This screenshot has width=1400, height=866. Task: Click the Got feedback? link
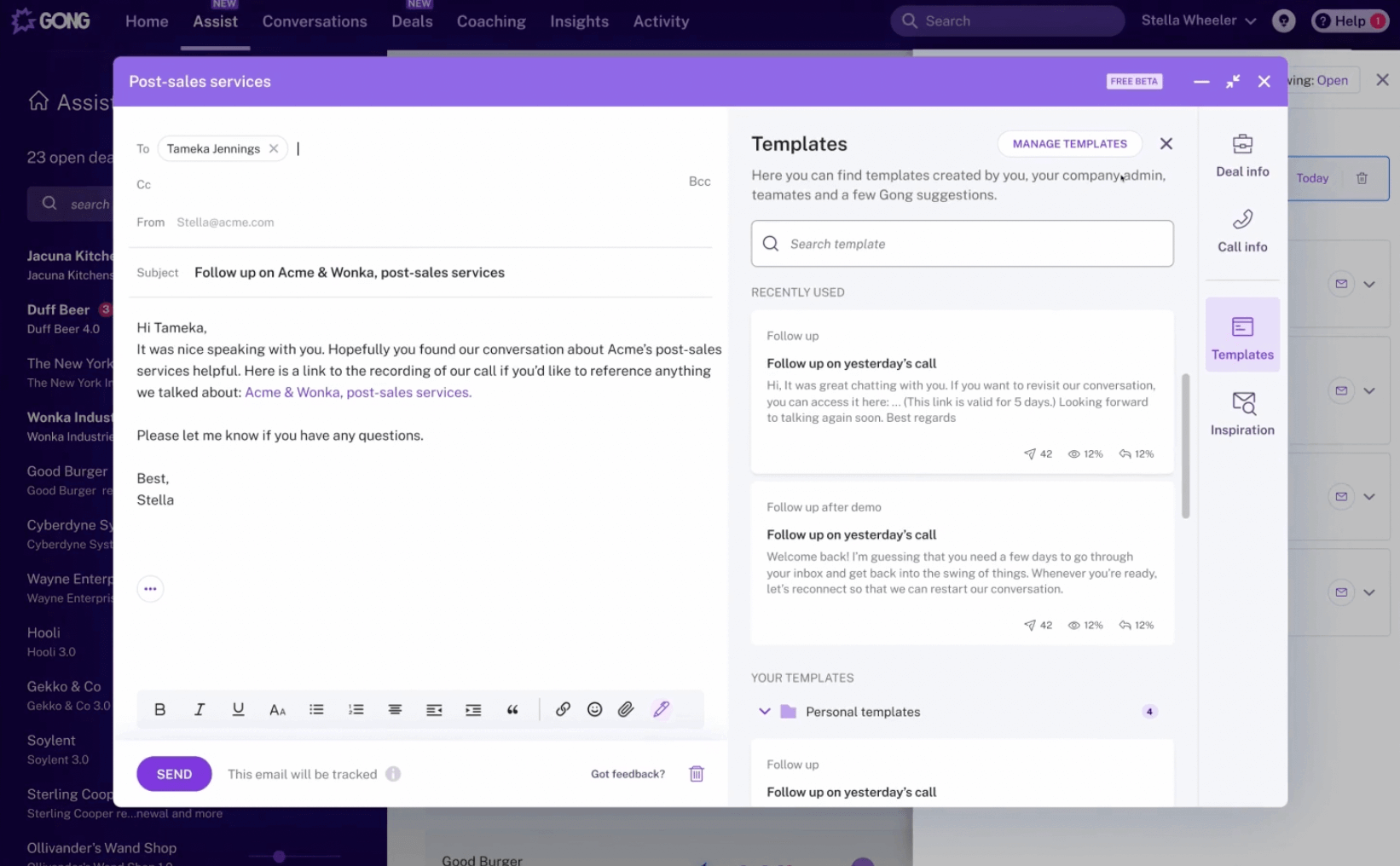[x=628, y=774]
